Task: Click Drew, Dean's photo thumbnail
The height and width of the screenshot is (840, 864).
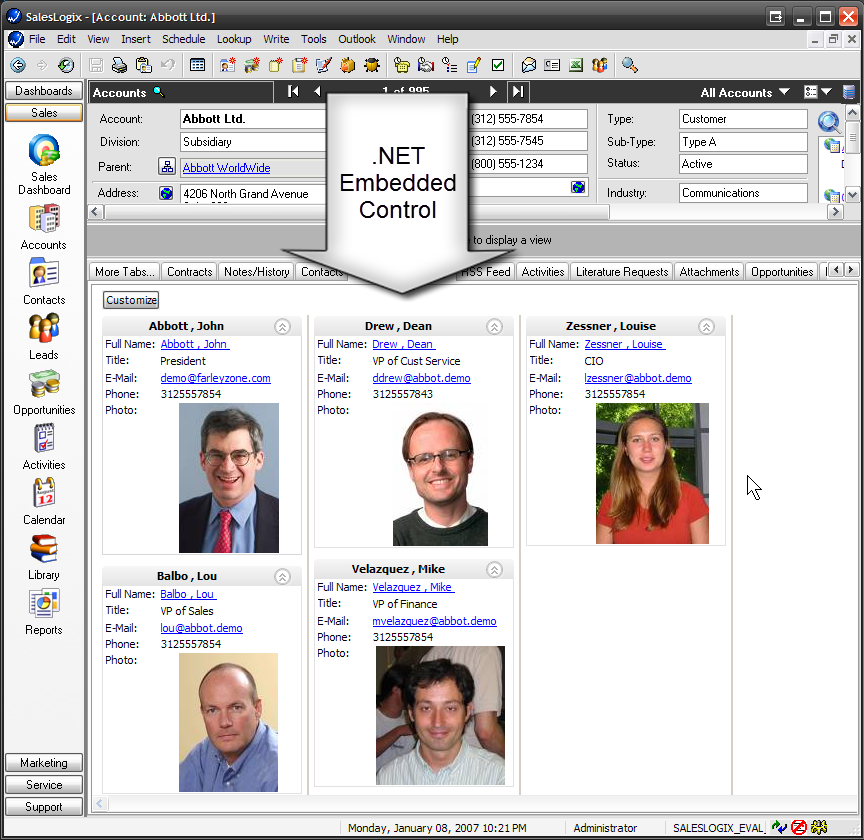Action: click(x=440, y=475)
